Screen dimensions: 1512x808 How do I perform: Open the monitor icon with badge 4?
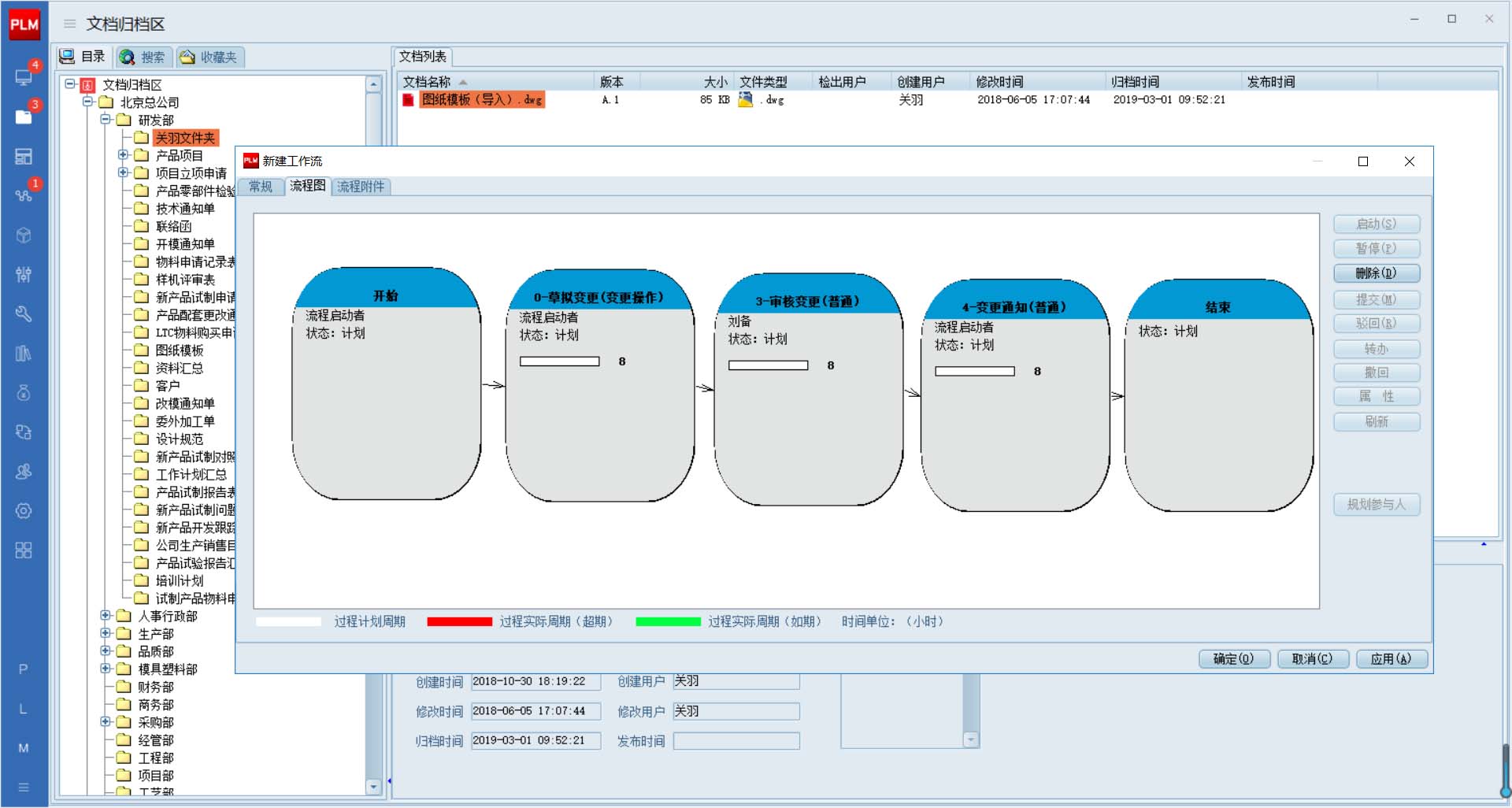24,77
